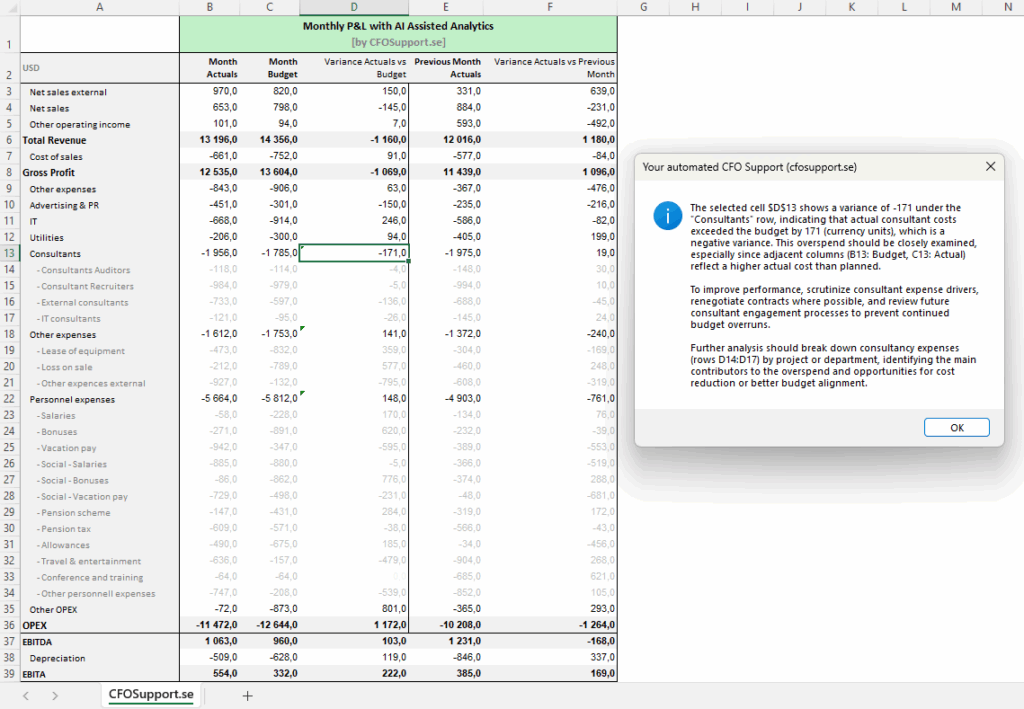Click the Total Revenue label cell
Image resolution: width=1024 pixels, height=709 pixels.
98,140
